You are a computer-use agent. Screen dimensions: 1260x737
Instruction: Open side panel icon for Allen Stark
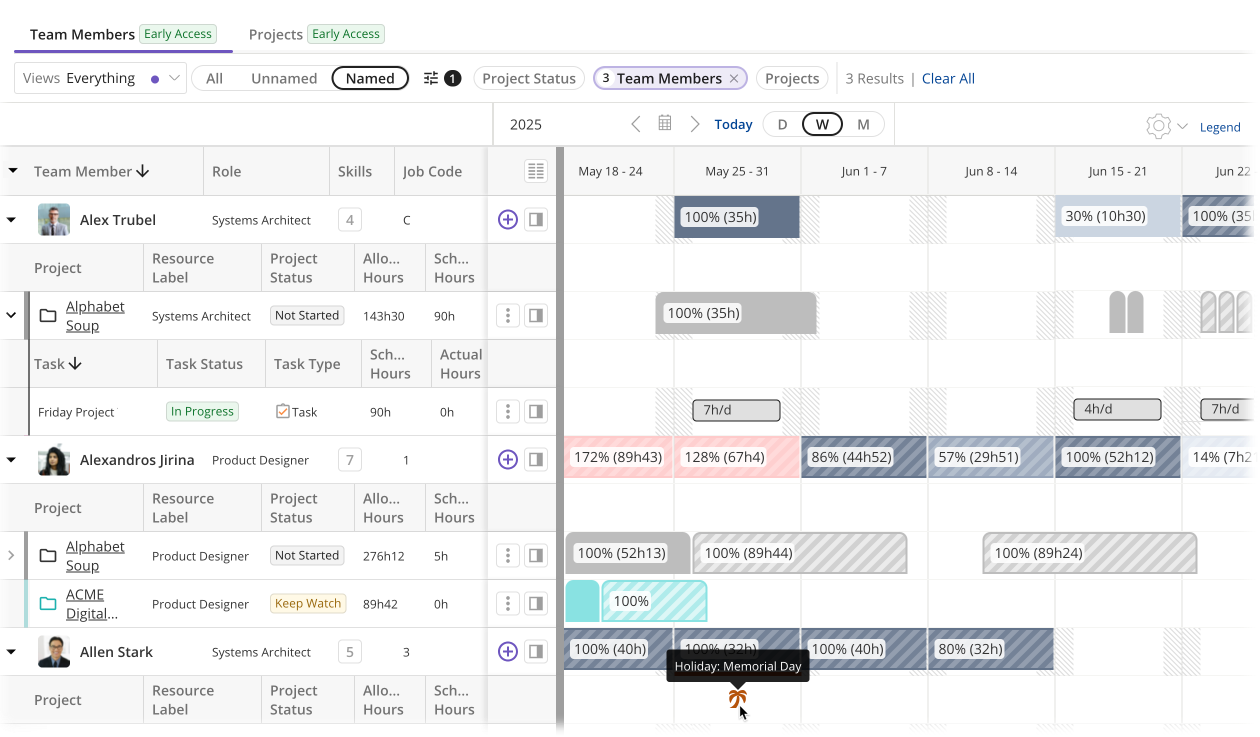pos(536,652)
